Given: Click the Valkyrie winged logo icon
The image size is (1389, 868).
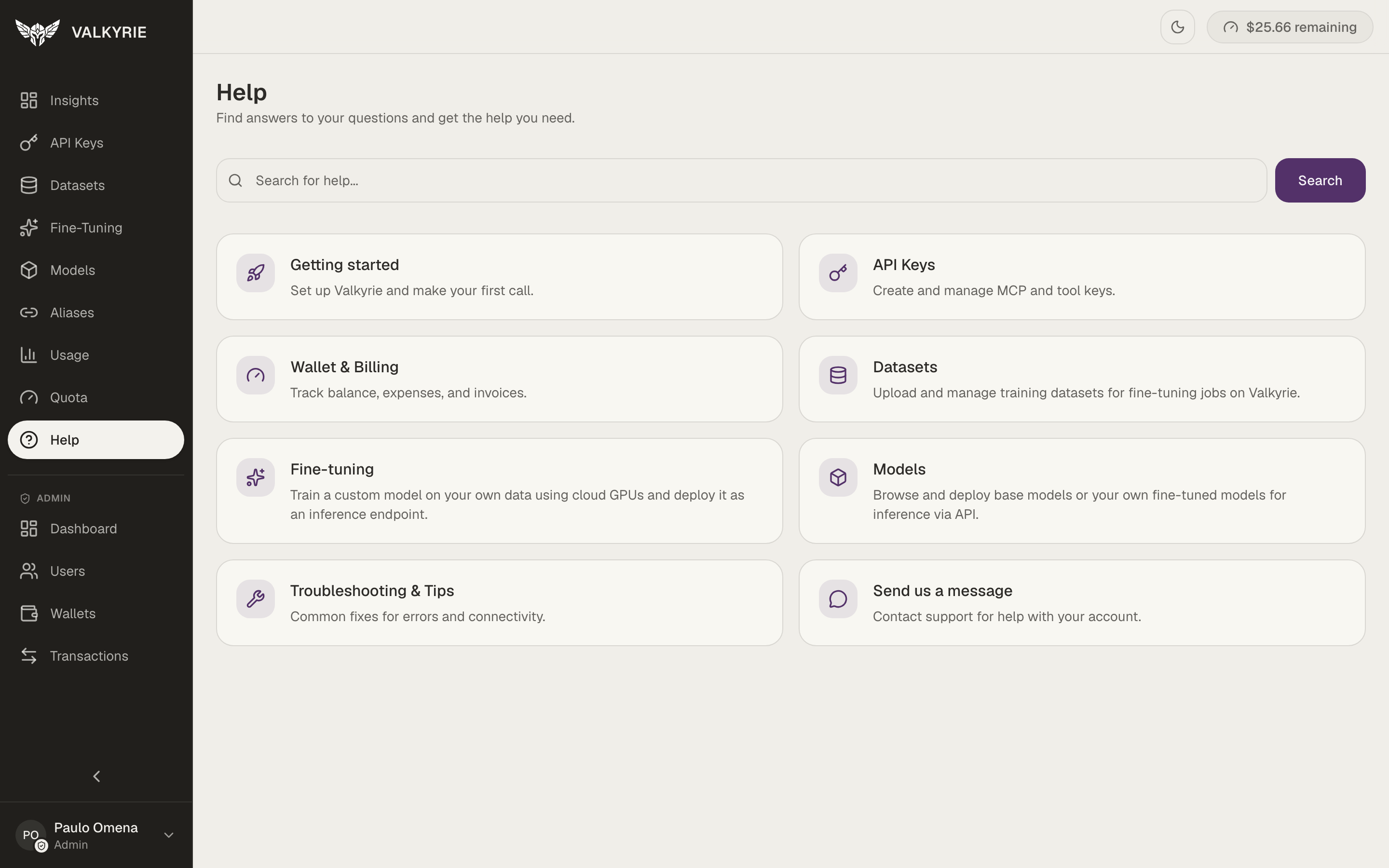Looking at the screenshot, I should (x=37, y=32).
